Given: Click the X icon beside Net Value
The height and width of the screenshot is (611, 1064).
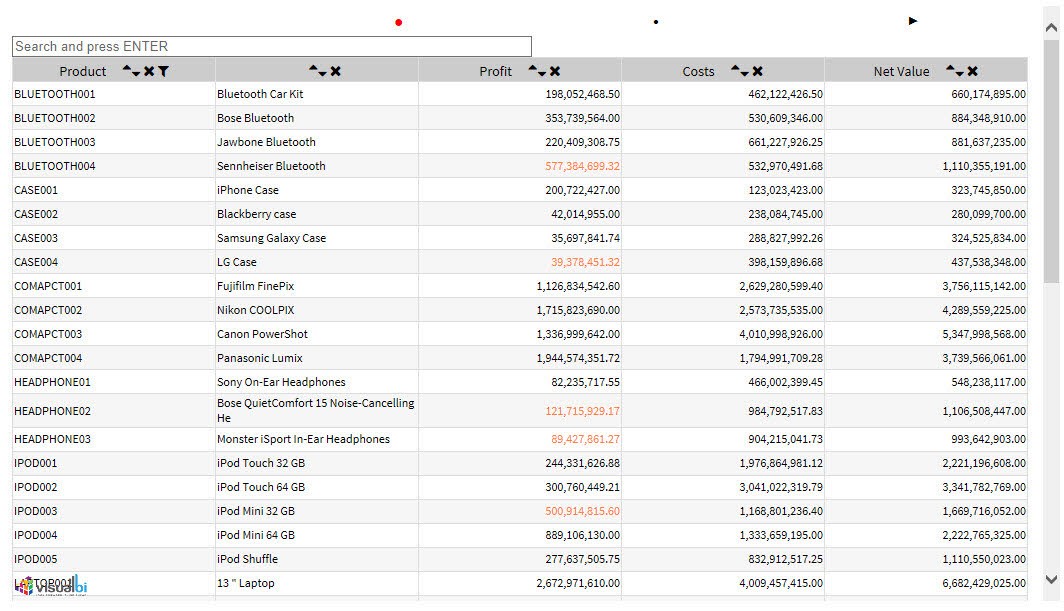Looking at the screenshot, I should pyautogui.click(x=972, y=71).
